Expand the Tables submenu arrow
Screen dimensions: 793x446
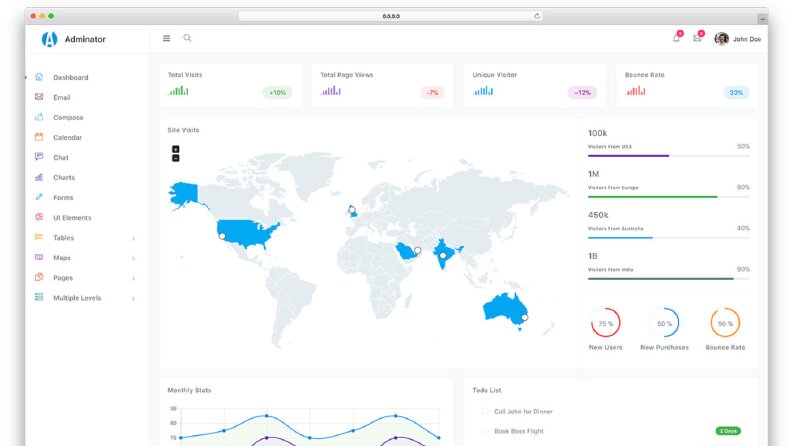coord(134,238)
